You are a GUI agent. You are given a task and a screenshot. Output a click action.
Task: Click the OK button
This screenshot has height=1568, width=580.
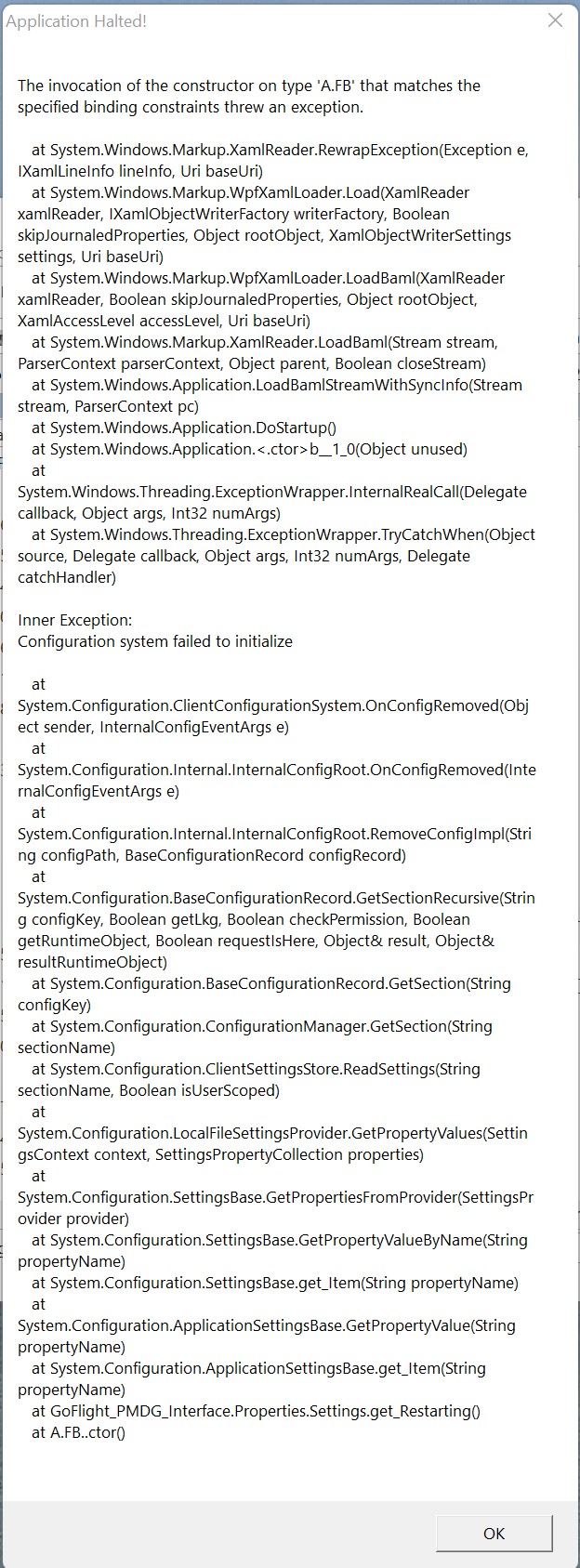click(494, 1533)
